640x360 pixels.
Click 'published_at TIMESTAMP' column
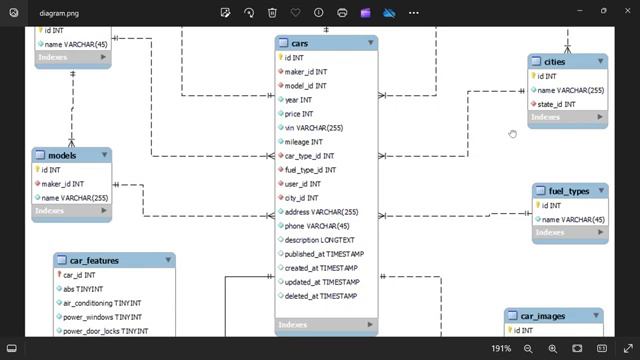click(x=324, y=254)
